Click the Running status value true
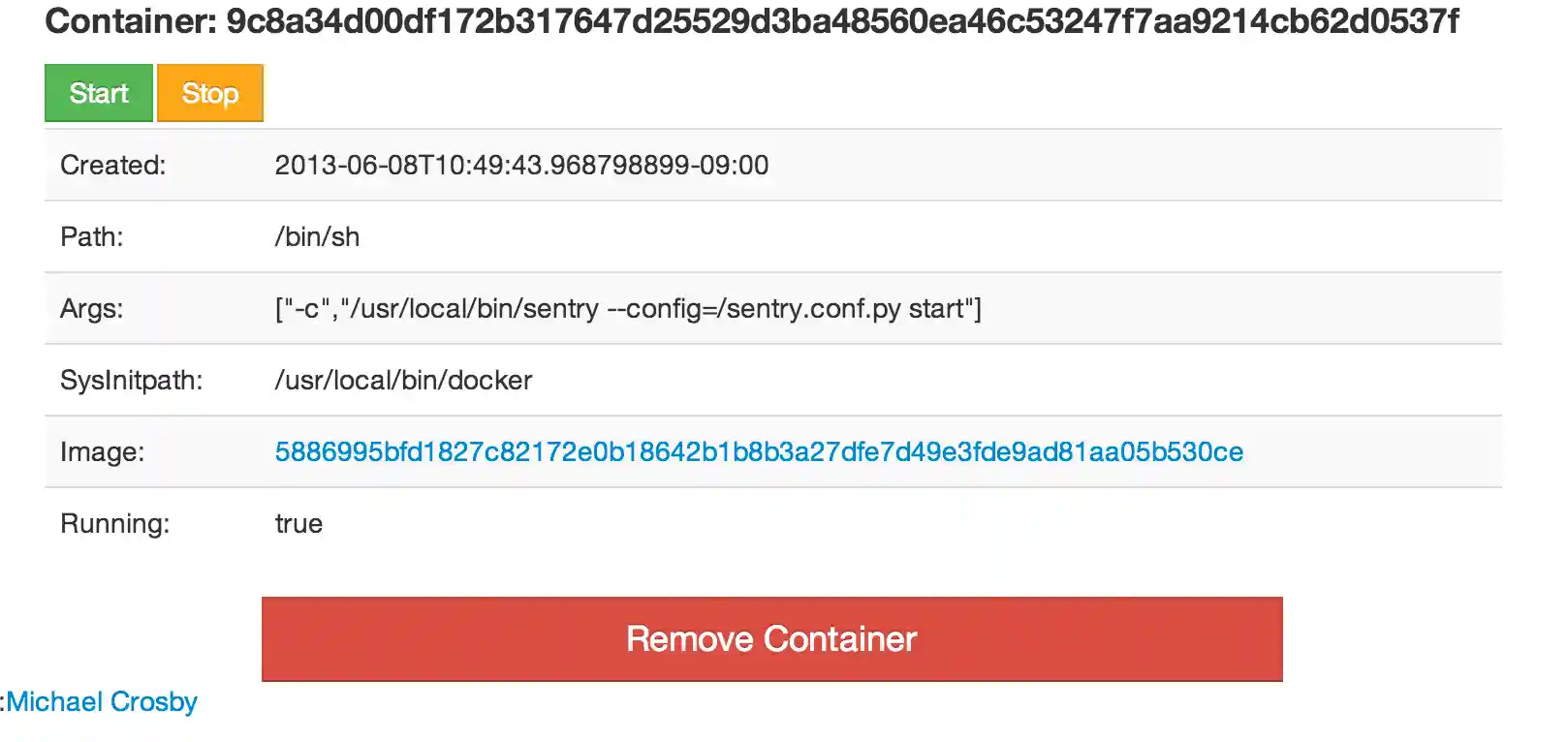This screenshot has height=742, width=1568. tap(298, 523)
